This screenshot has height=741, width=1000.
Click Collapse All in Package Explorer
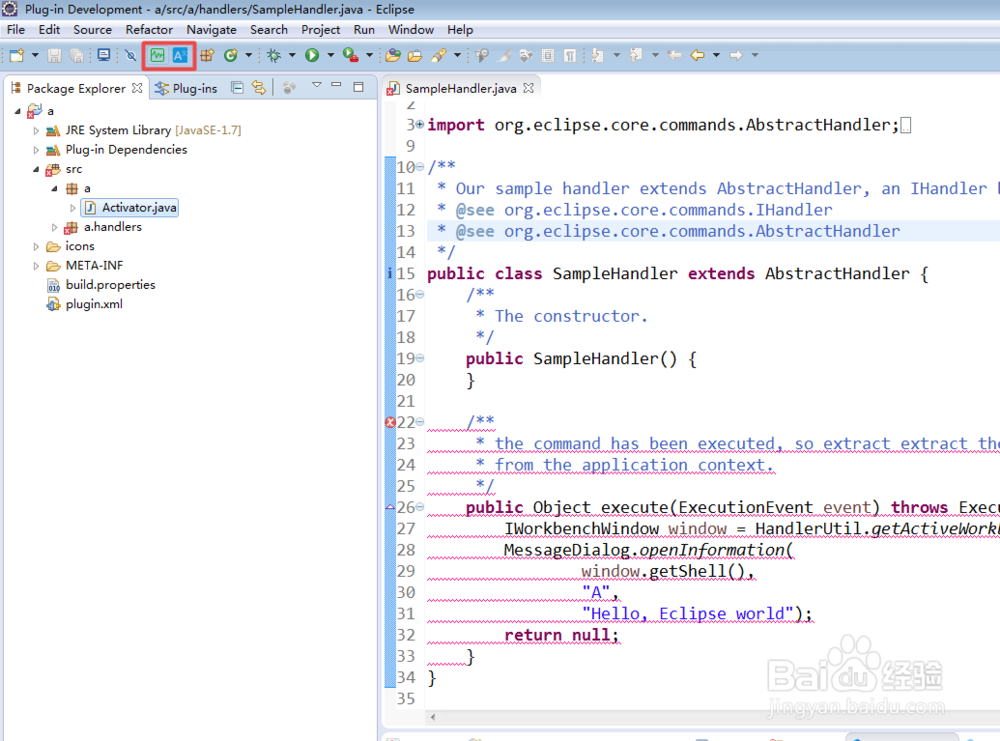[237, 87]
